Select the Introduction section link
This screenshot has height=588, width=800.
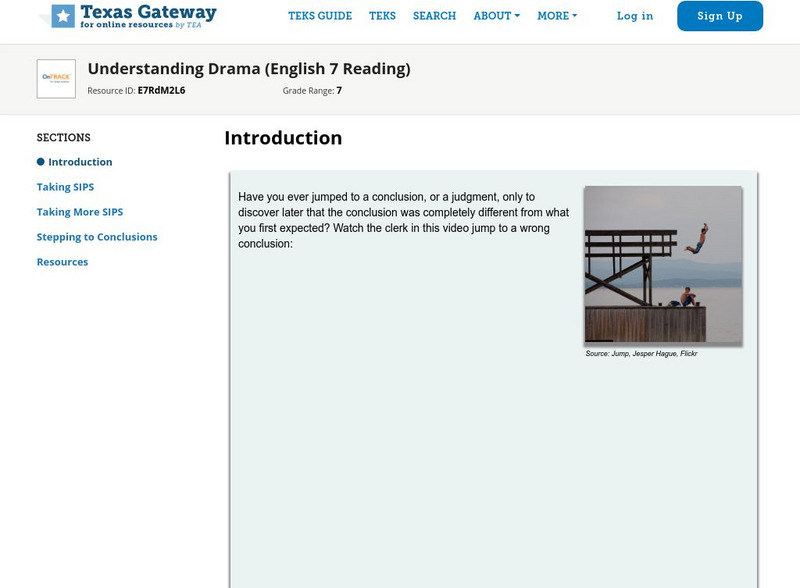tap(80, 162)
